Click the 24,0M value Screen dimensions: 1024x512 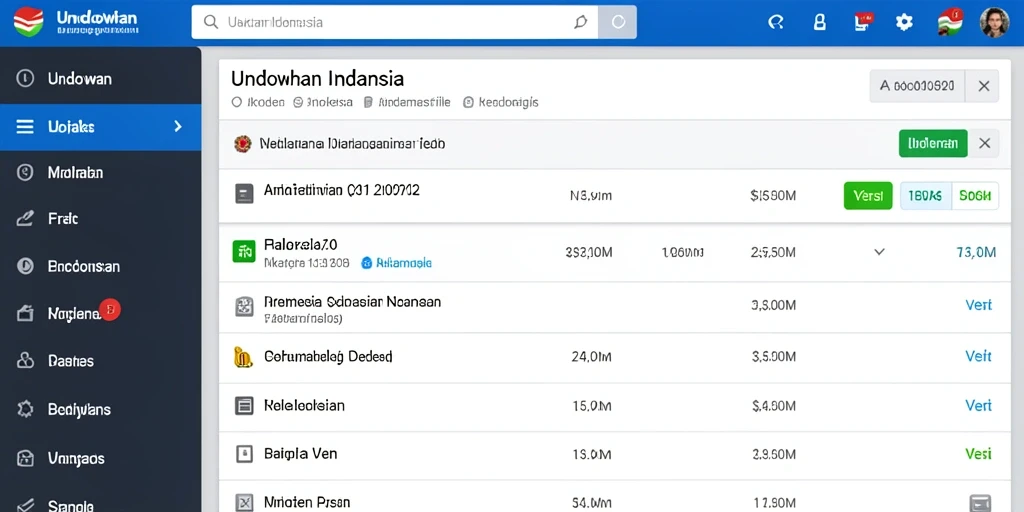tap(592, 357)
